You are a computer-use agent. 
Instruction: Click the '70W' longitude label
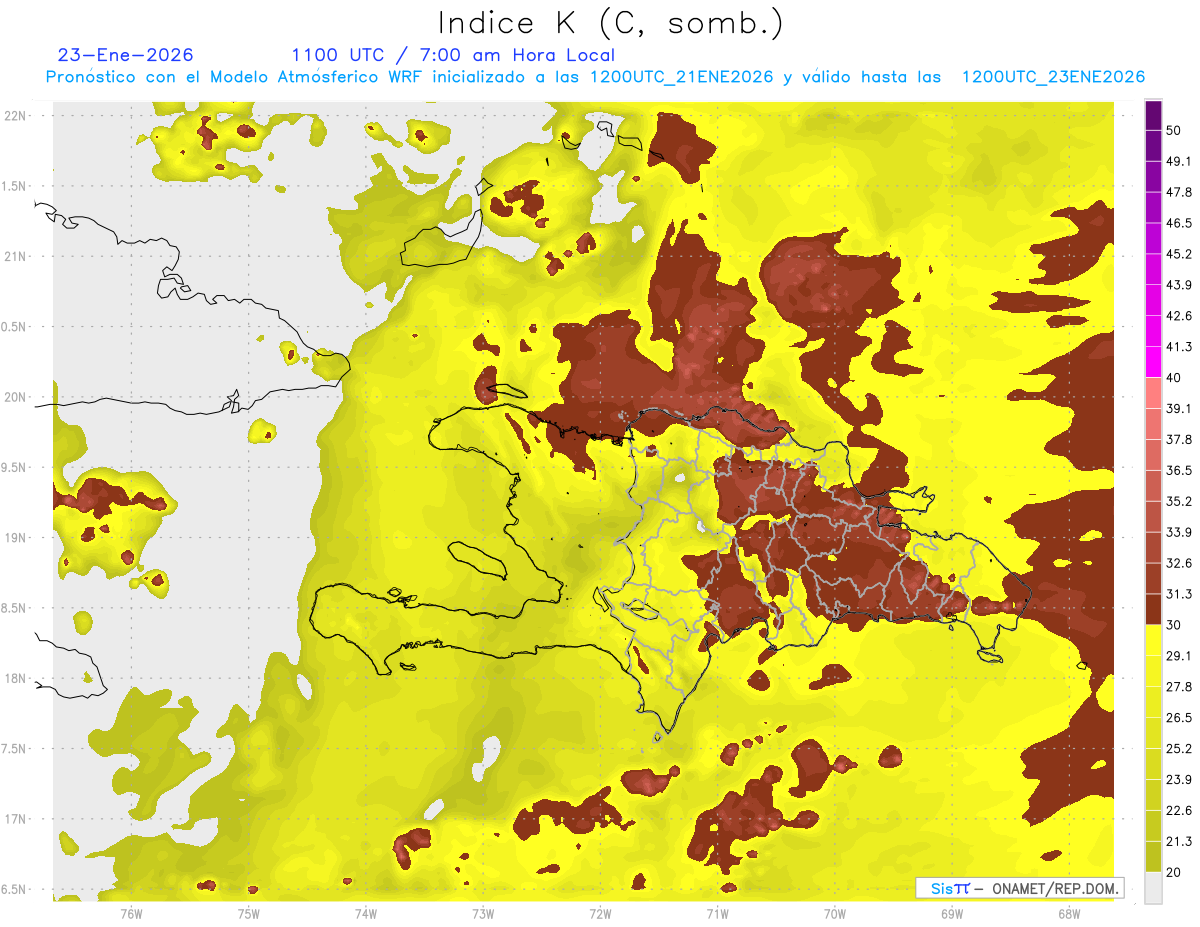(x=835, y=914)
